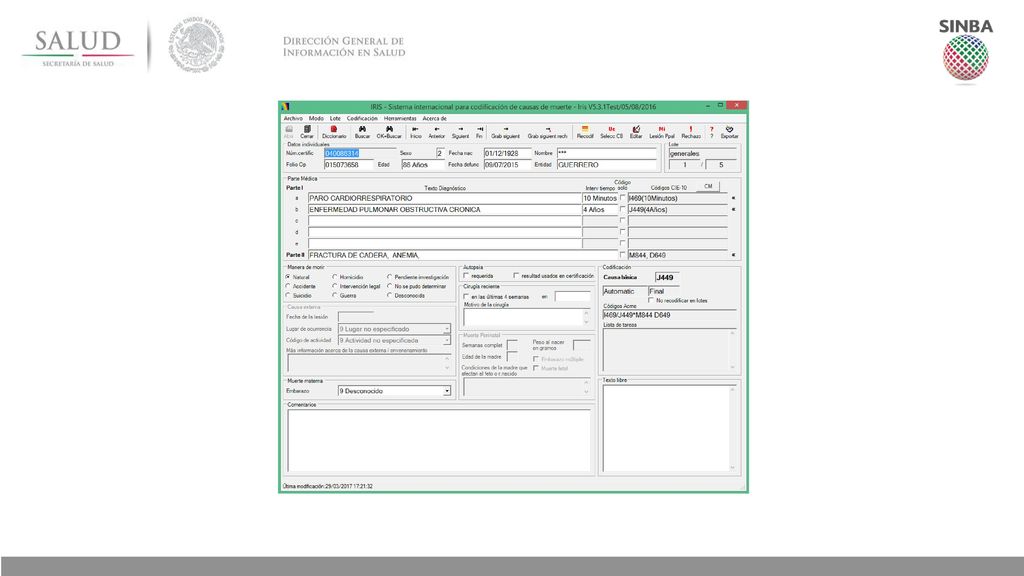Screen dimensions: 1024x576
Task: Click the red question mark help icon
Action: 711,129
